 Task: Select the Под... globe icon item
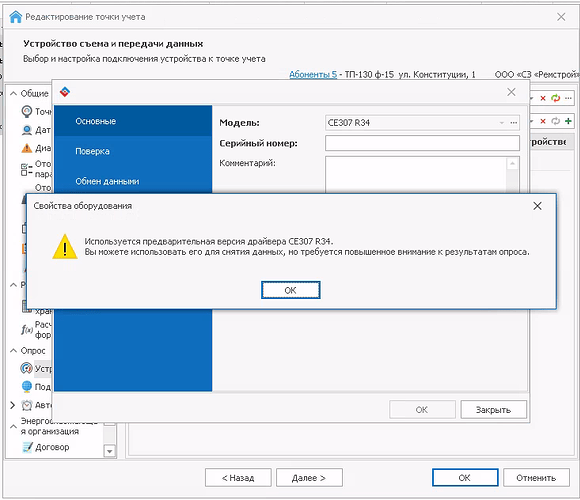[27, 386]
